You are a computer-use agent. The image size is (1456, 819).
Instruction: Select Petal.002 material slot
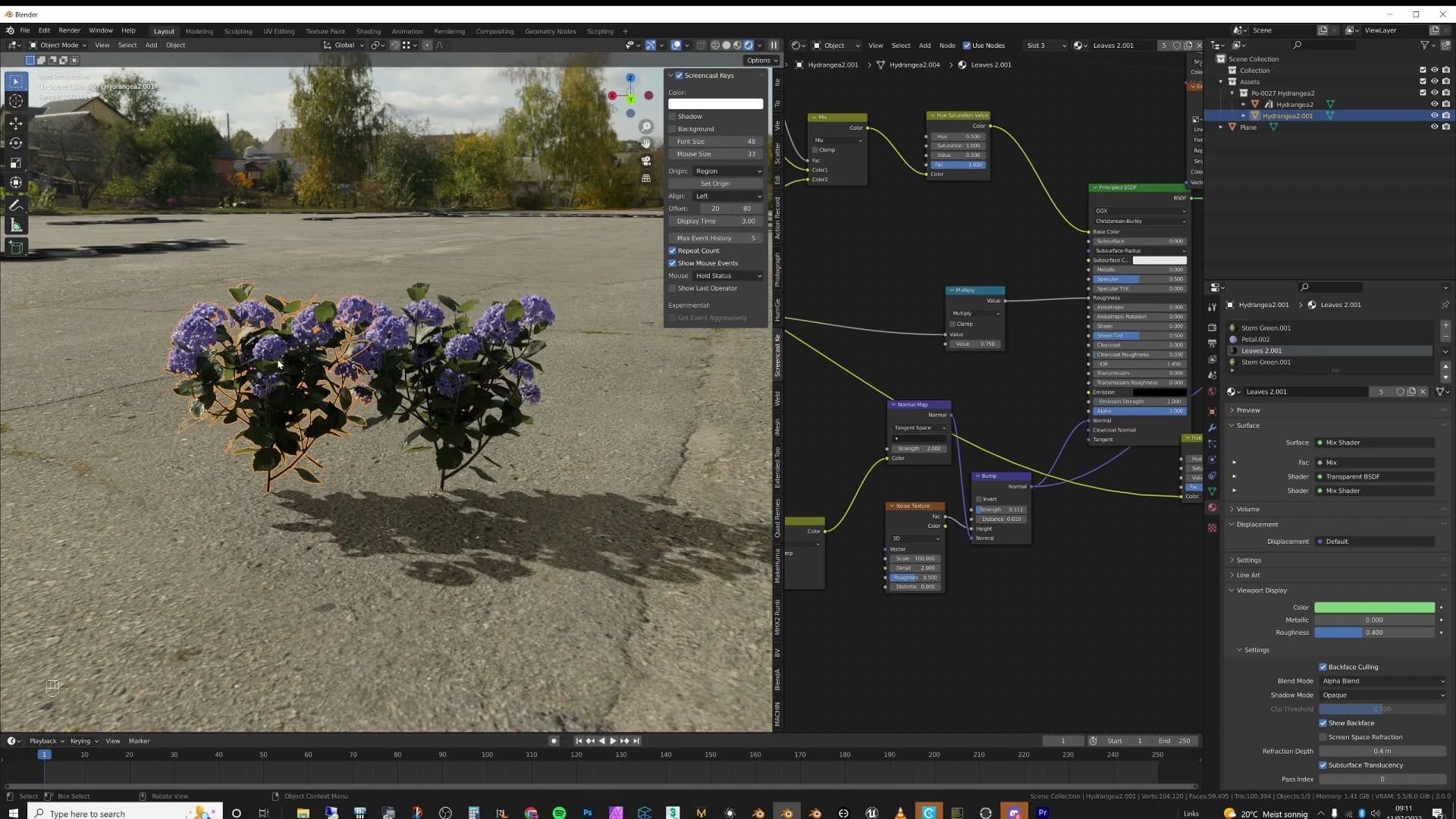(1331, 340)
